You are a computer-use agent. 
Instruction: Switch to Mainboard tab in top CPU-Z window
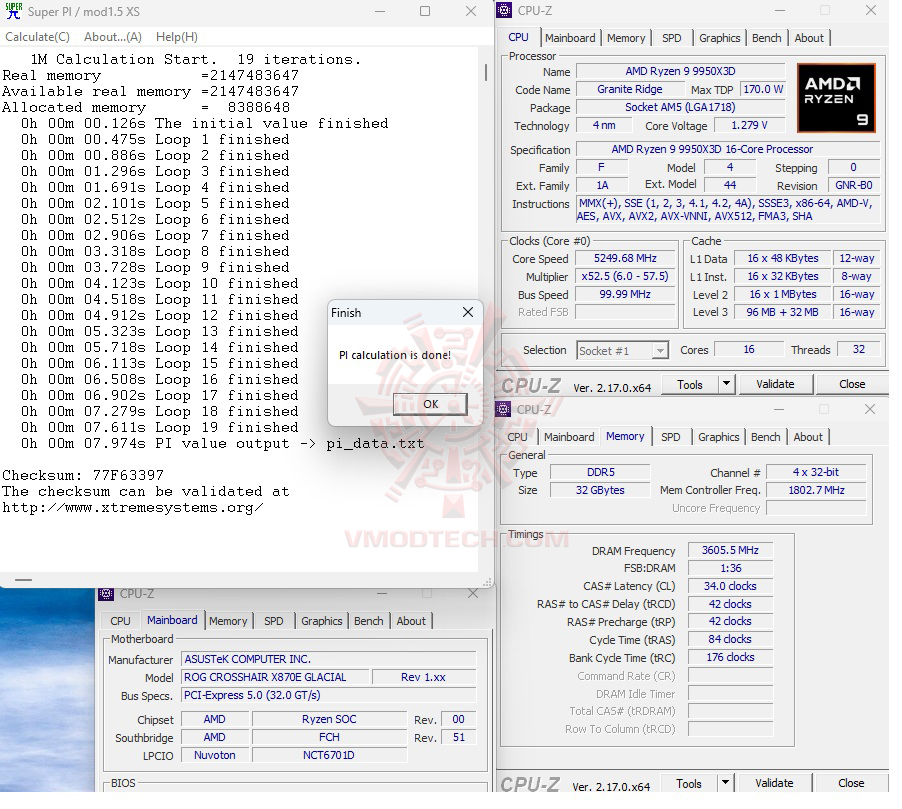point(570,38)
